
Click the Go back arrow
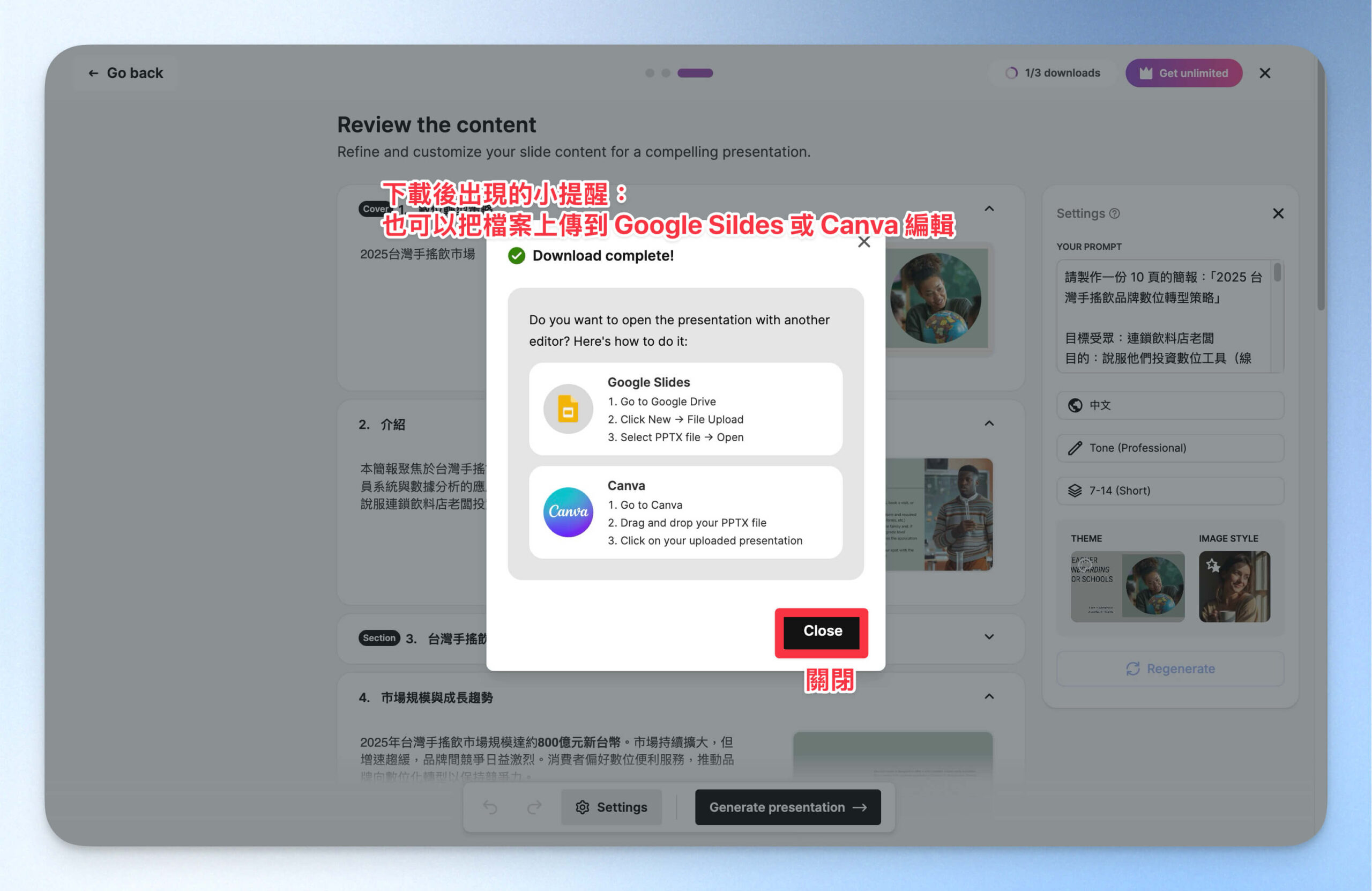[x=93, y=73]
